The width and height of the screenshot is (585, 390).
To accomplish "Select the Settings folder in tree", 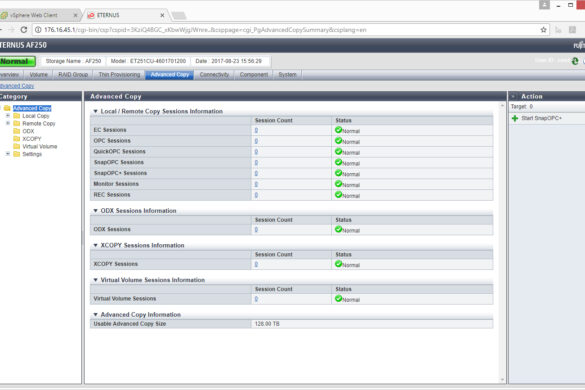I will [32, 154].
